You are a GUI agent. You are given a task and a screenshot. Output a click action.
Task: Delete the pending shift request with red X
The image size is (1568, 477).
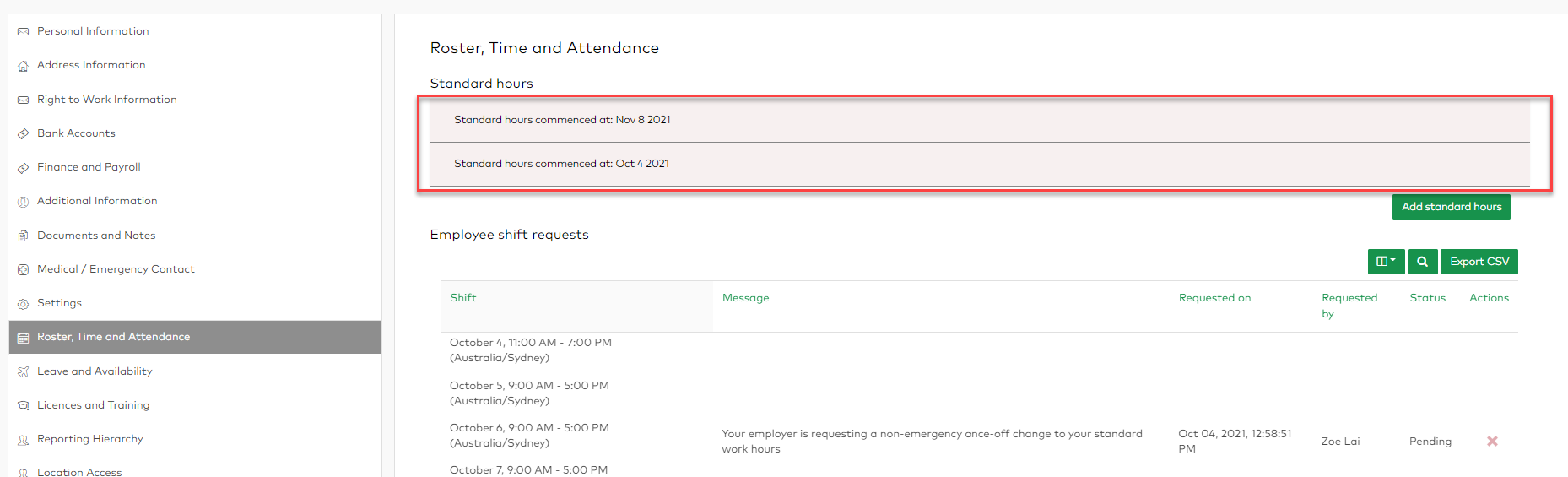pyautogui.click(x=1492, y=442)
